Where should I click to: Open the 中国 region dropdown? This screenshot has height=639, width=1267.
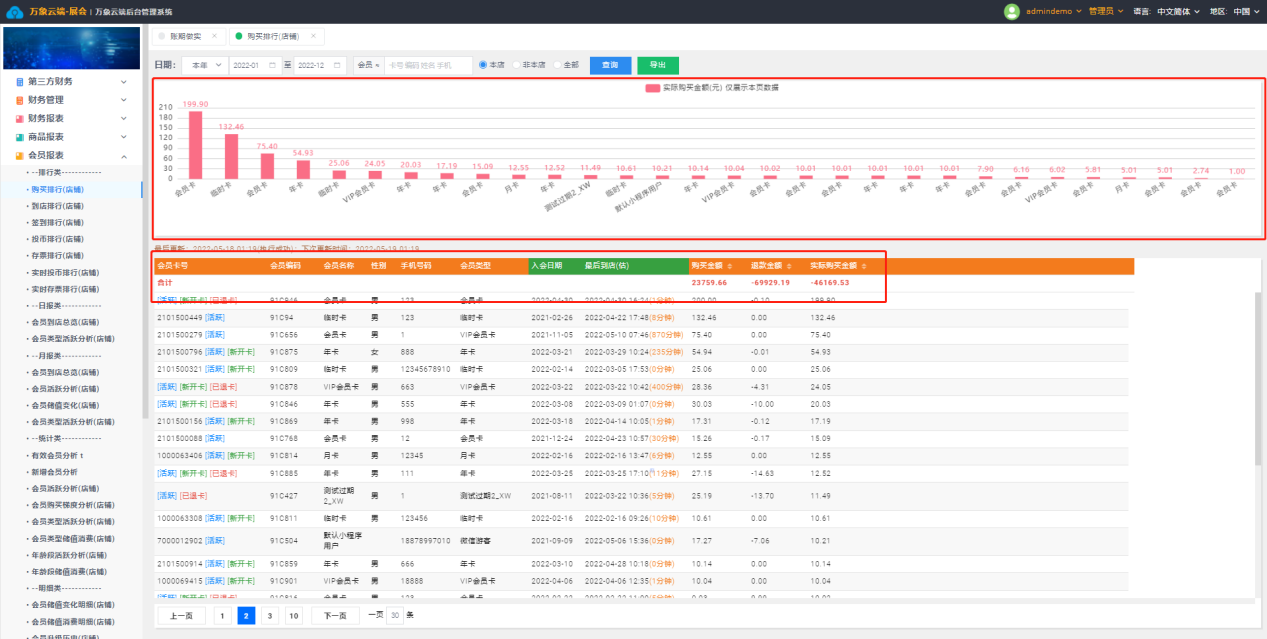point(1245,11)
